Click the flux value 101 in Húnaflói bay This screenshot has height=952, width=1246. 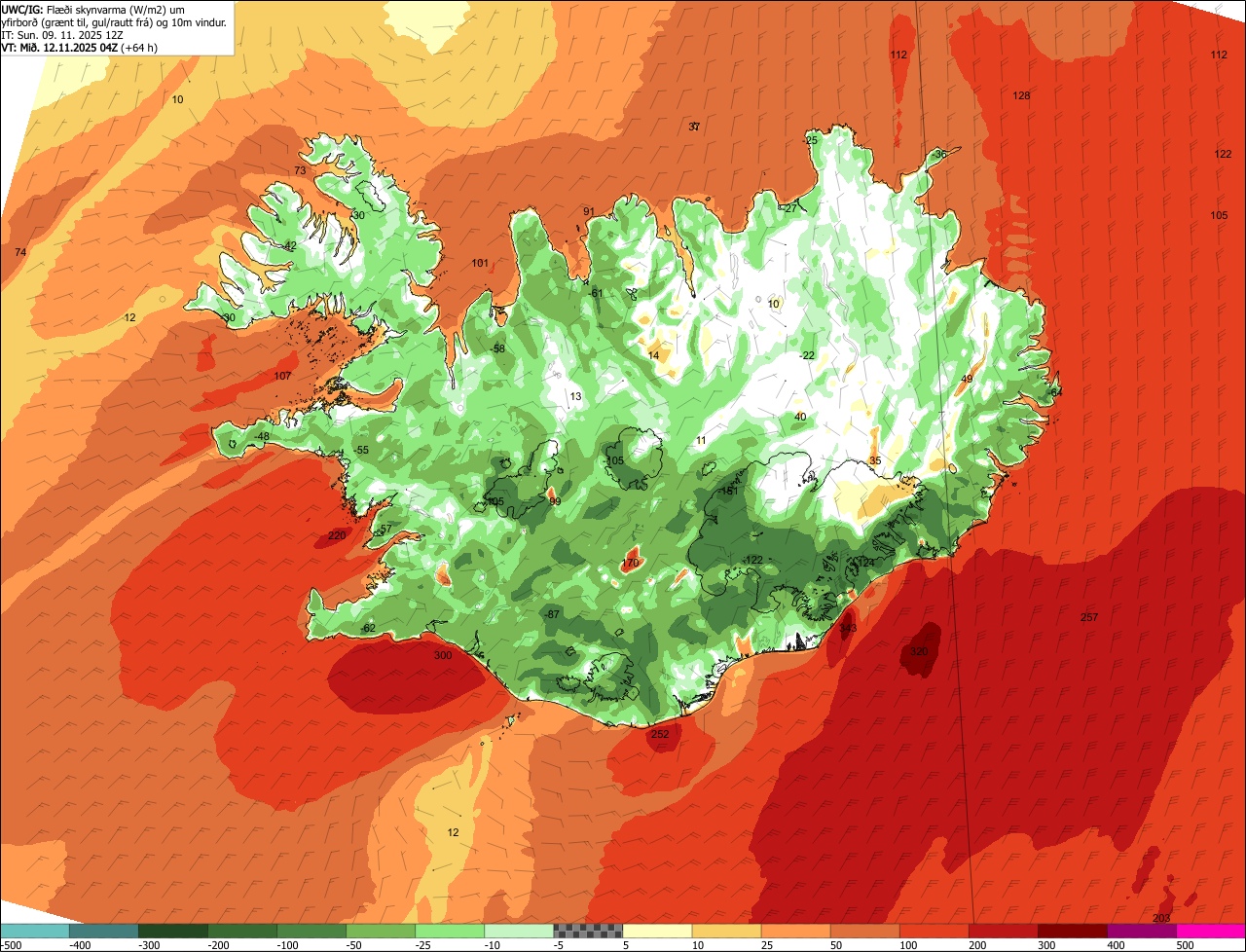point(480,263)
